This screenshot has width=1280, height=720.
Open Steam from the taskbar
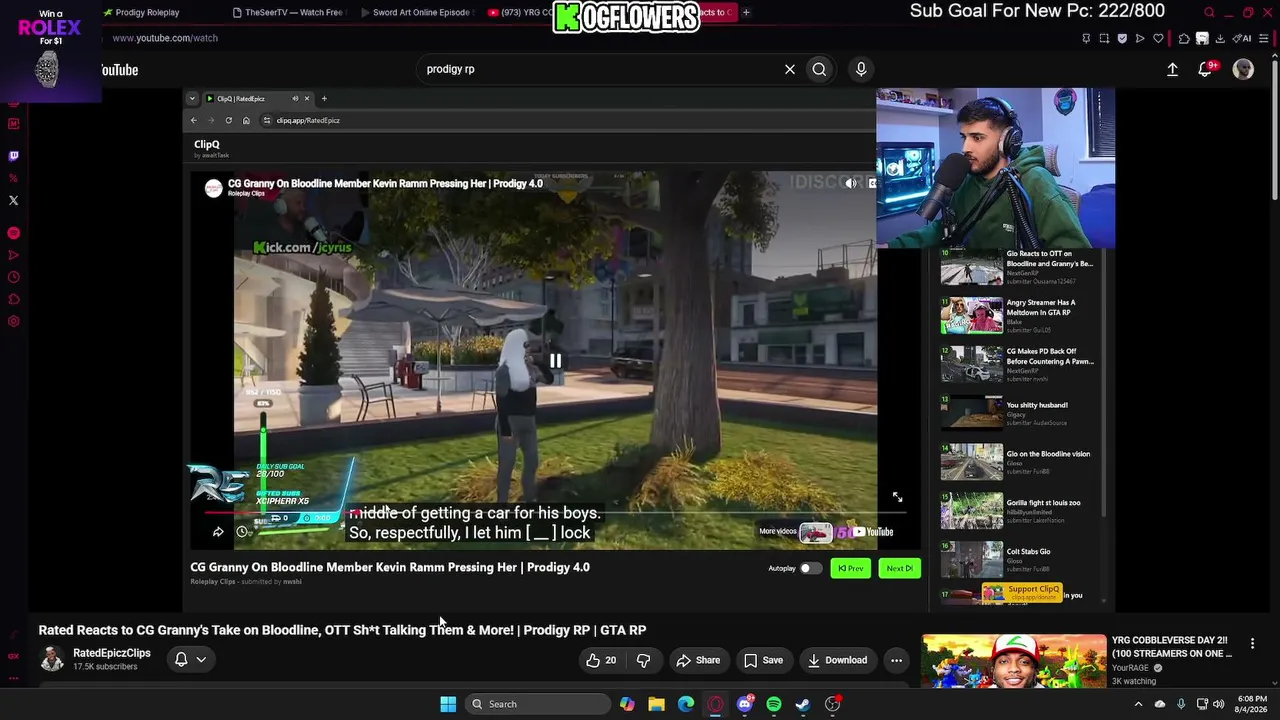click(803, 704)
